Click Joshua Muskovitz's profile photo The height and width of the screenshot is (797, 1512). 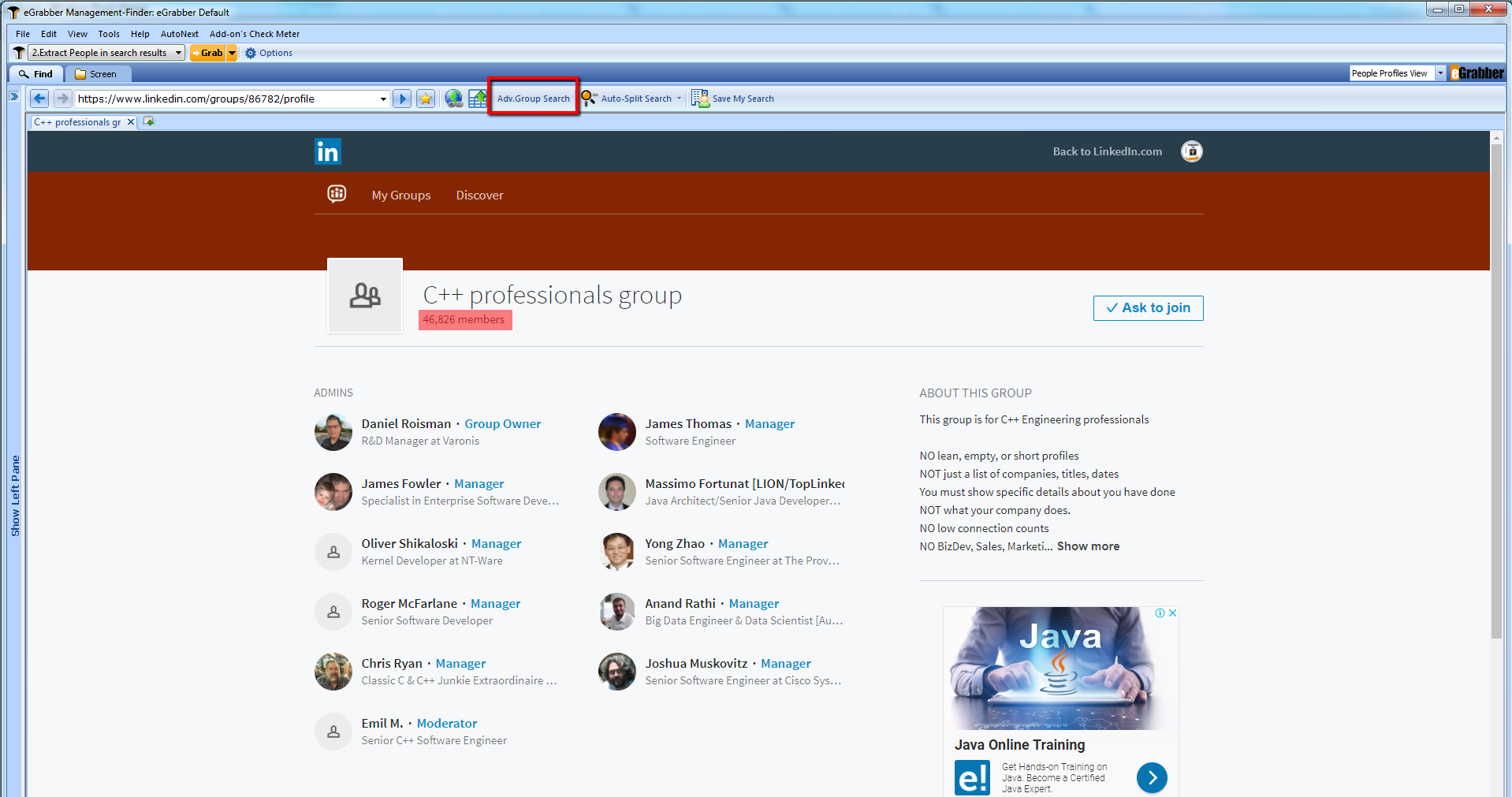pos(617,672)
